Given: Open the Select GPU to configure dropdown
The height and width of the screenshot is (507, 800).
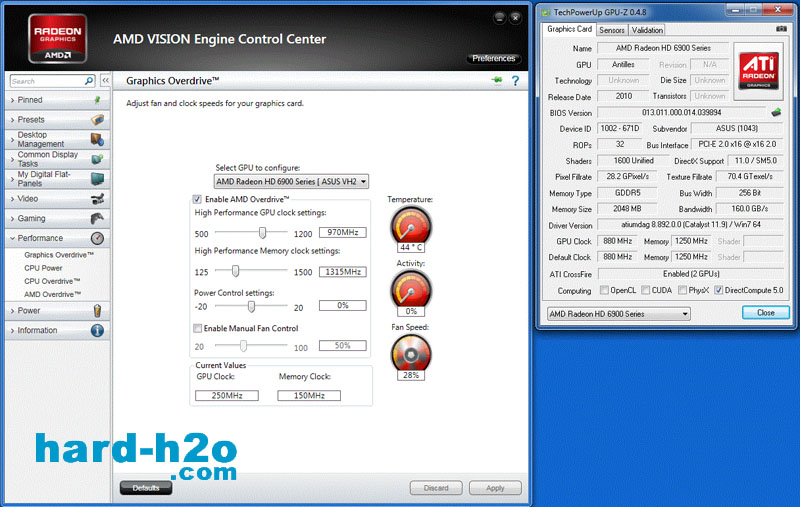Looking at the screenshot, I should tap(291, 182).
